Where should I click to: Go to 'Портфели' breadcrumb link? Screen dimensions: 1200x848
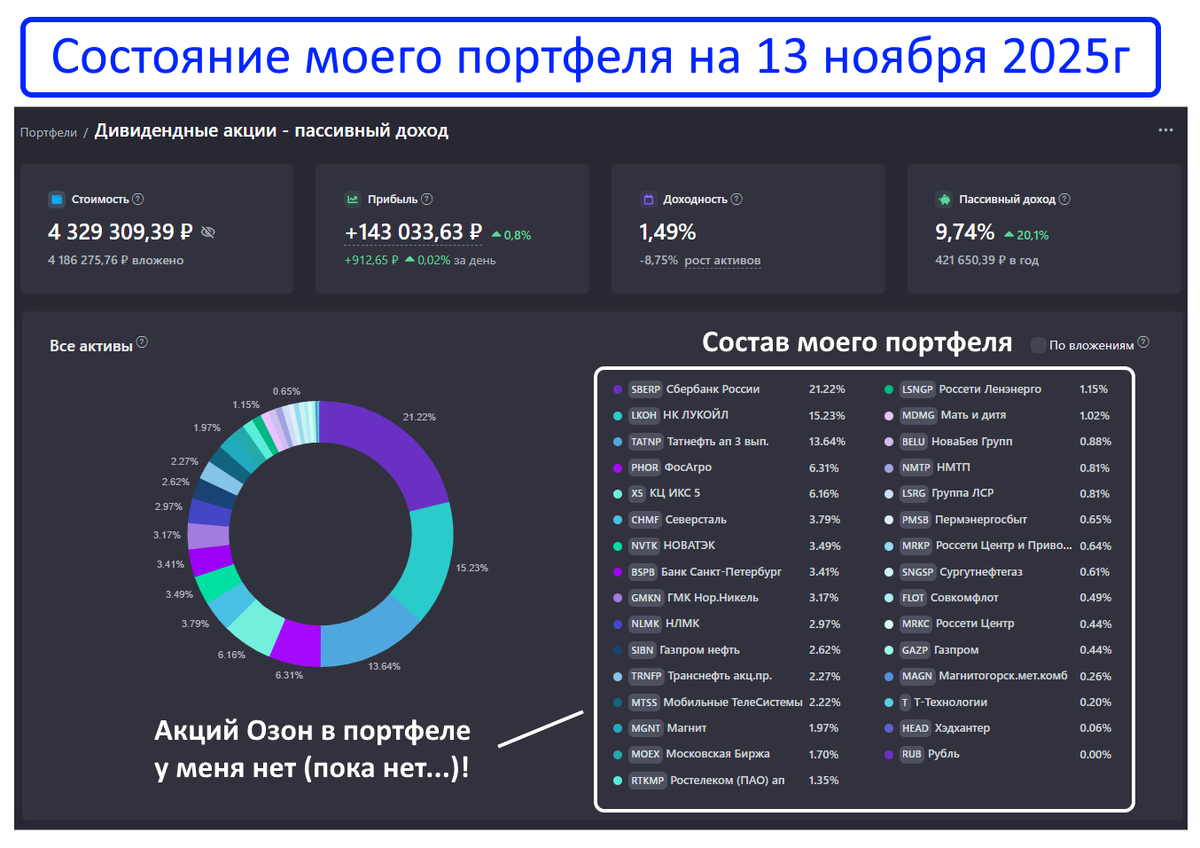[48, 132]
